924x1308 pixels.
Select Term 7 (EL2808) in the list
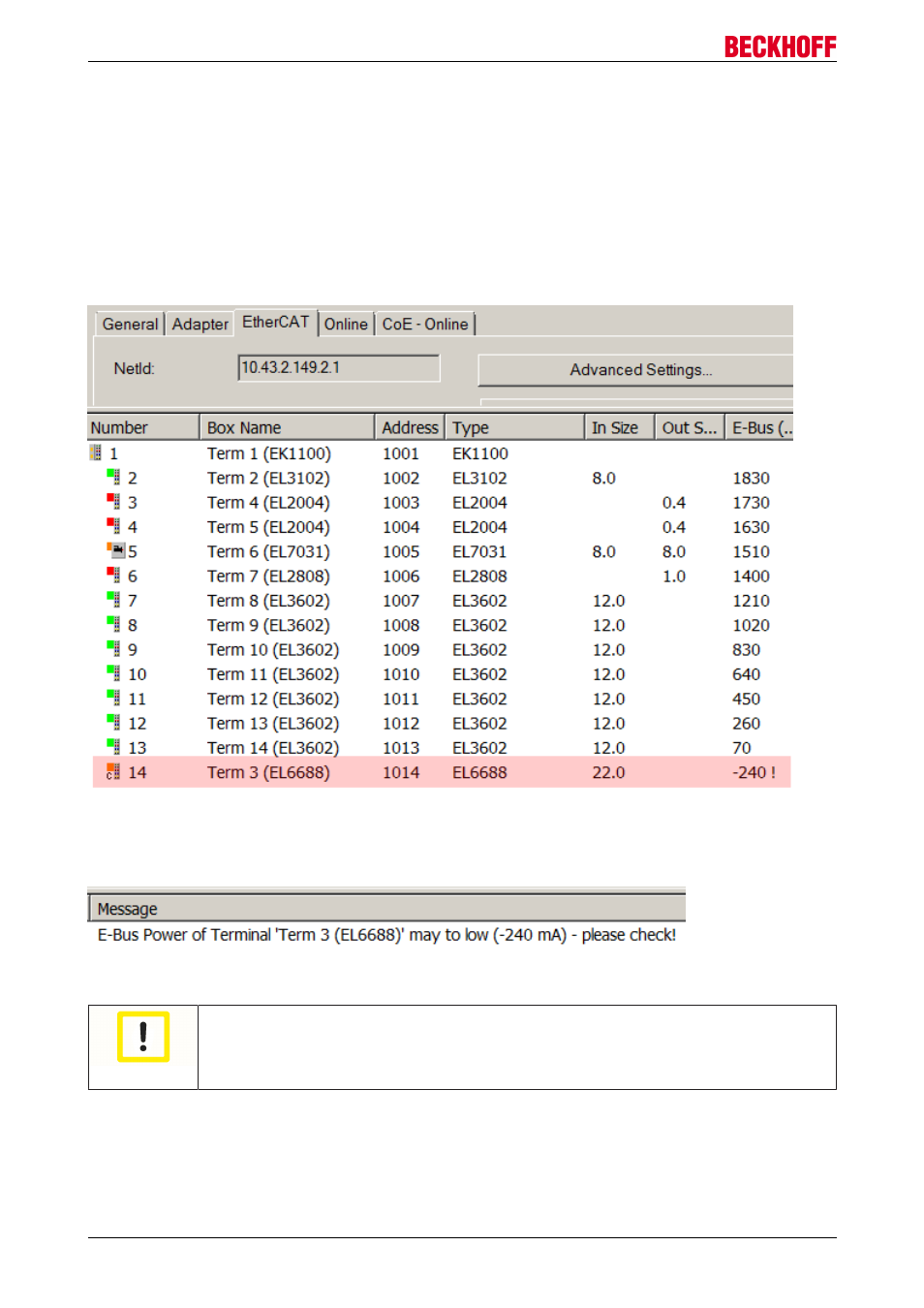pyautogui.click(x=268, y=576)
